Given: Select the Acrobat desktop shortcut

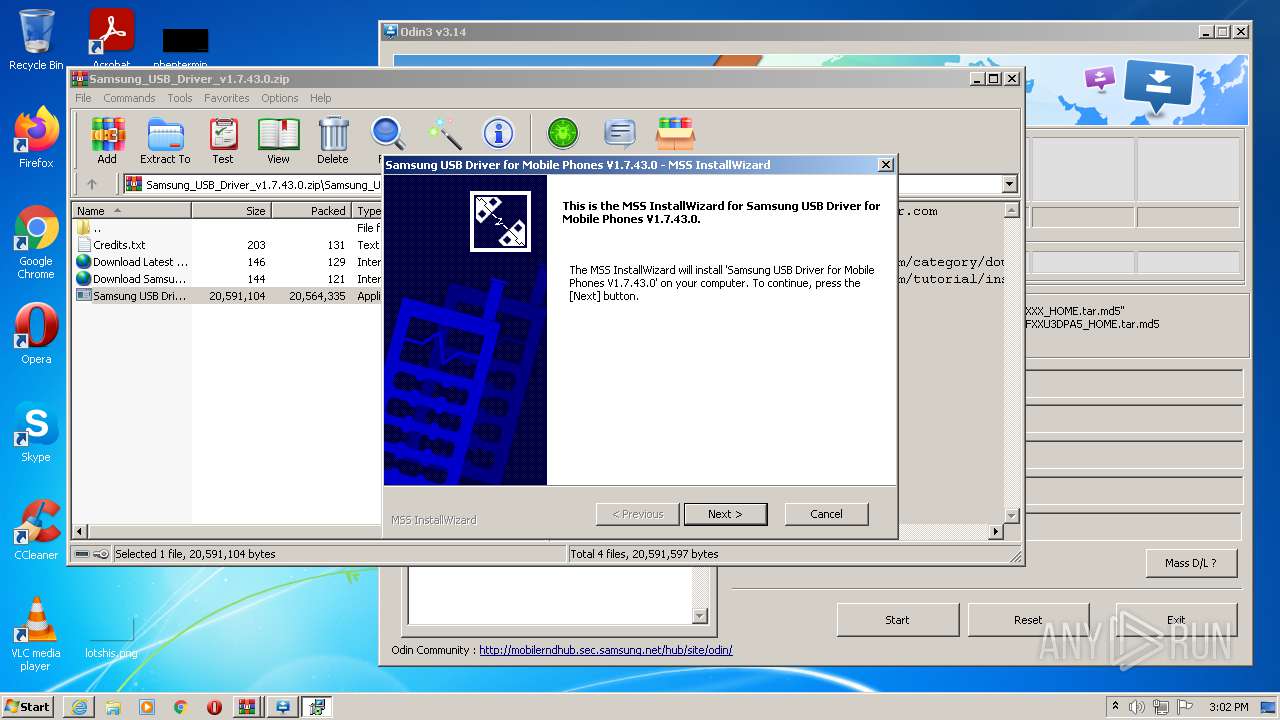Looking at the screenshot, I should [x=111, y=40].
